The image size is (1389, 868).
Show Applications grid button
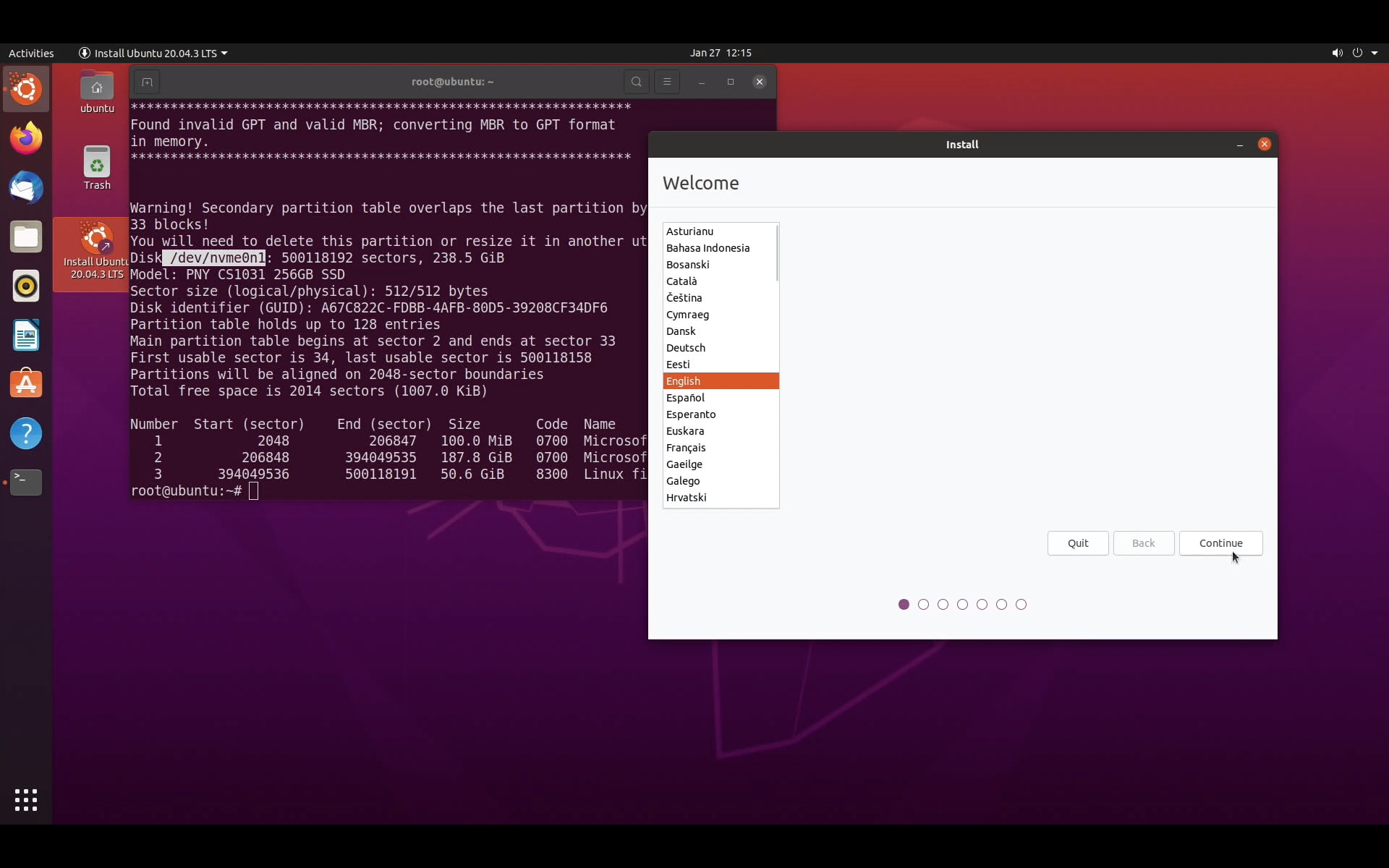26,800
